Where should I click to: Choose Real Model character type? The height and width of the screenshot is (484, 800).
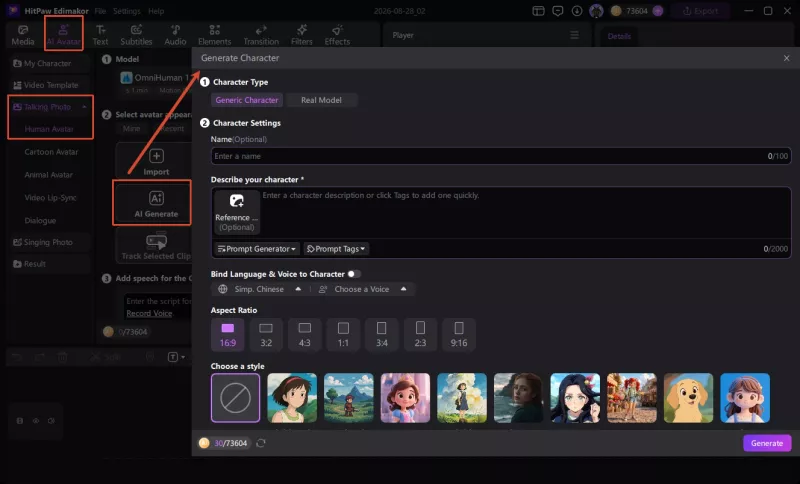click(321, 100)
